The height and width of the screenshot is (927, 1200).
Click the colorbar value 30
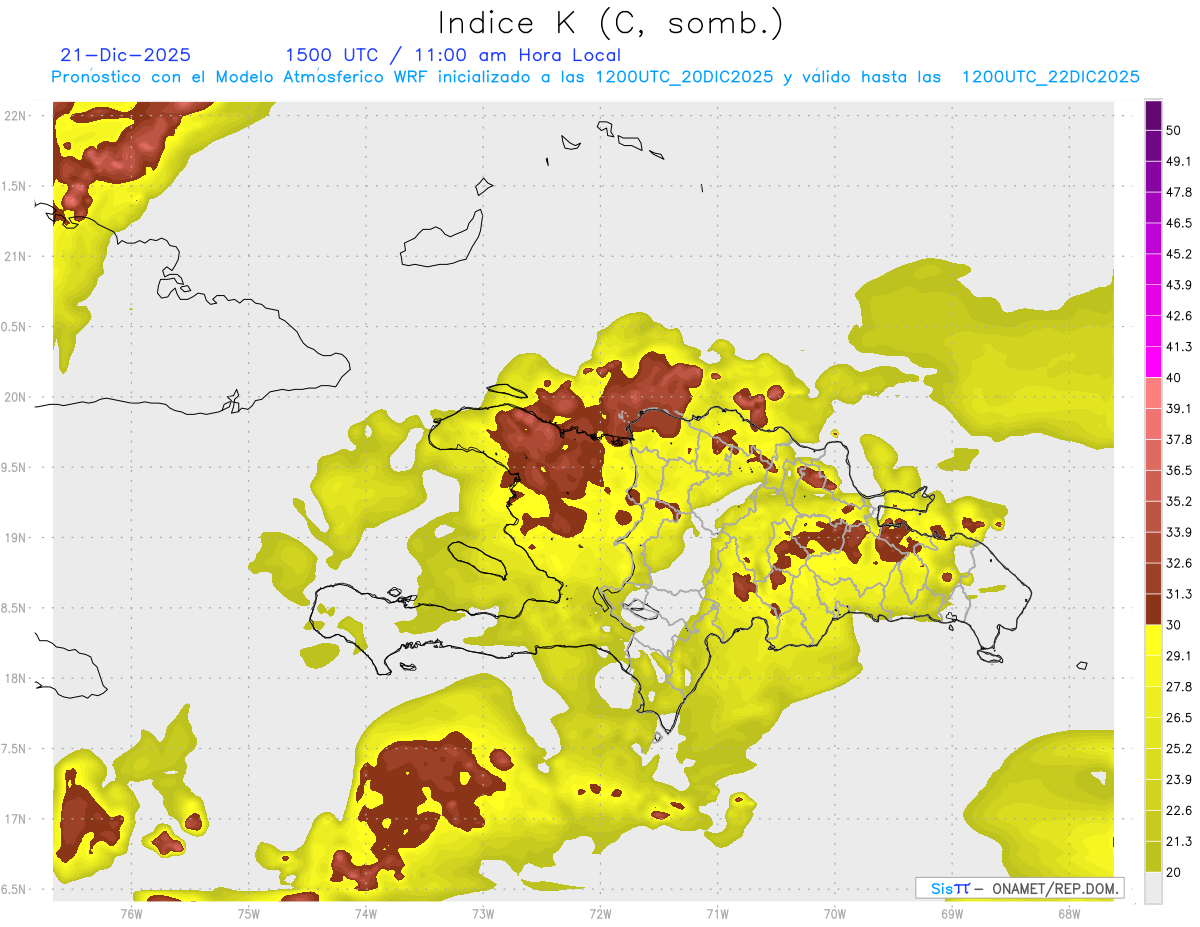pyautogui.click(x=1174, y=625)
